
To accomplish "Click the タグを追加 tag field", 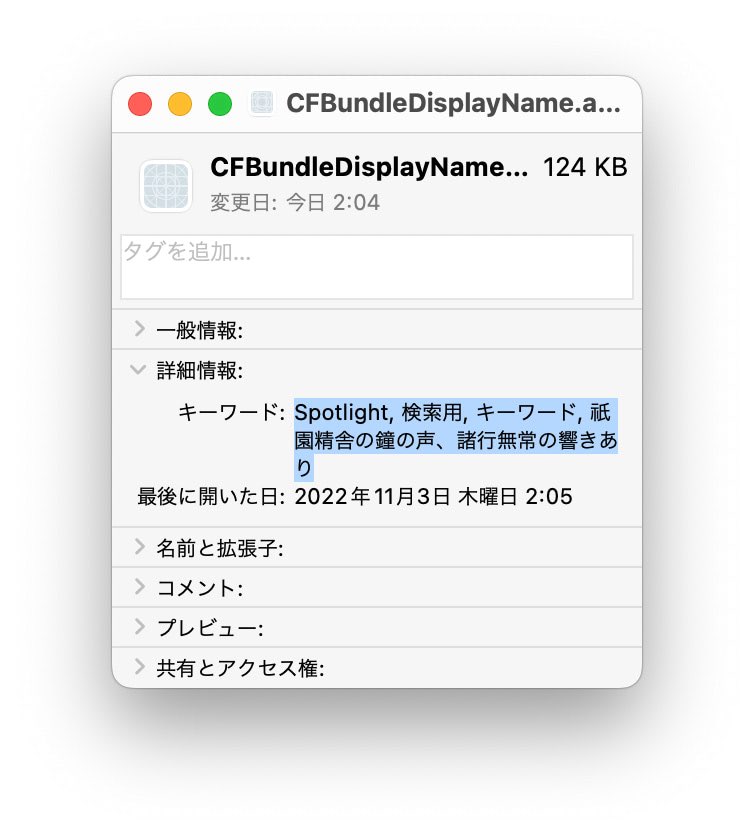I will [377, 267].
